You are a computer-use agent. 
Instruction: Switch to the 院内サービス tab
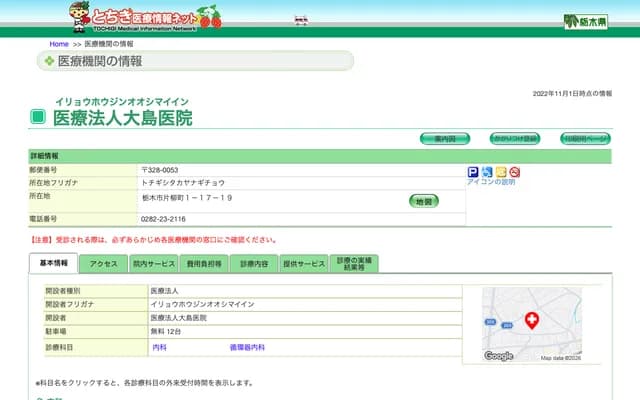click(x=154, y=264)
